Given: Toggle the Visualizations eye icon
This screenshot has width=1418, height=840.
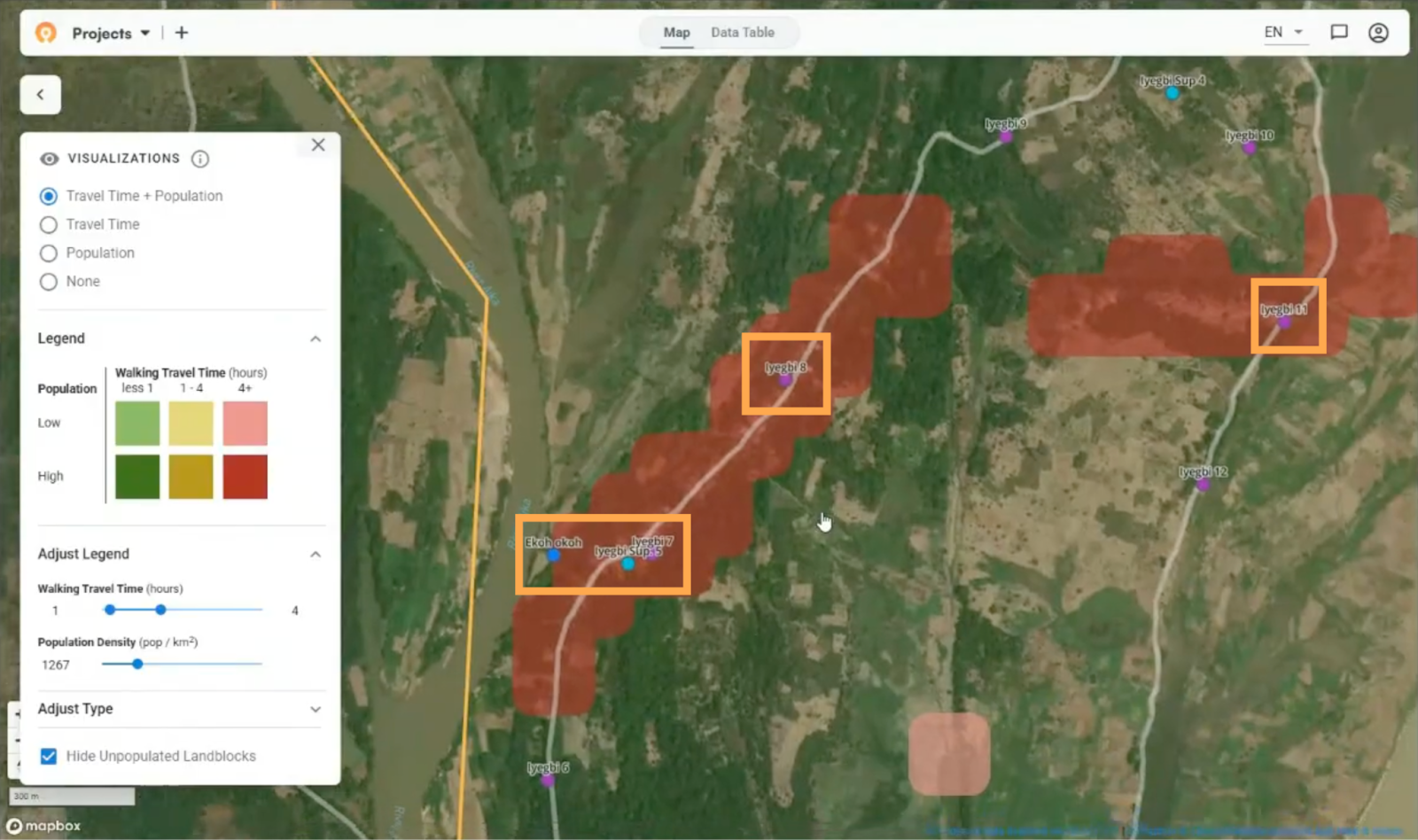Looking at the screenshot, I should [x=50, y=159].
